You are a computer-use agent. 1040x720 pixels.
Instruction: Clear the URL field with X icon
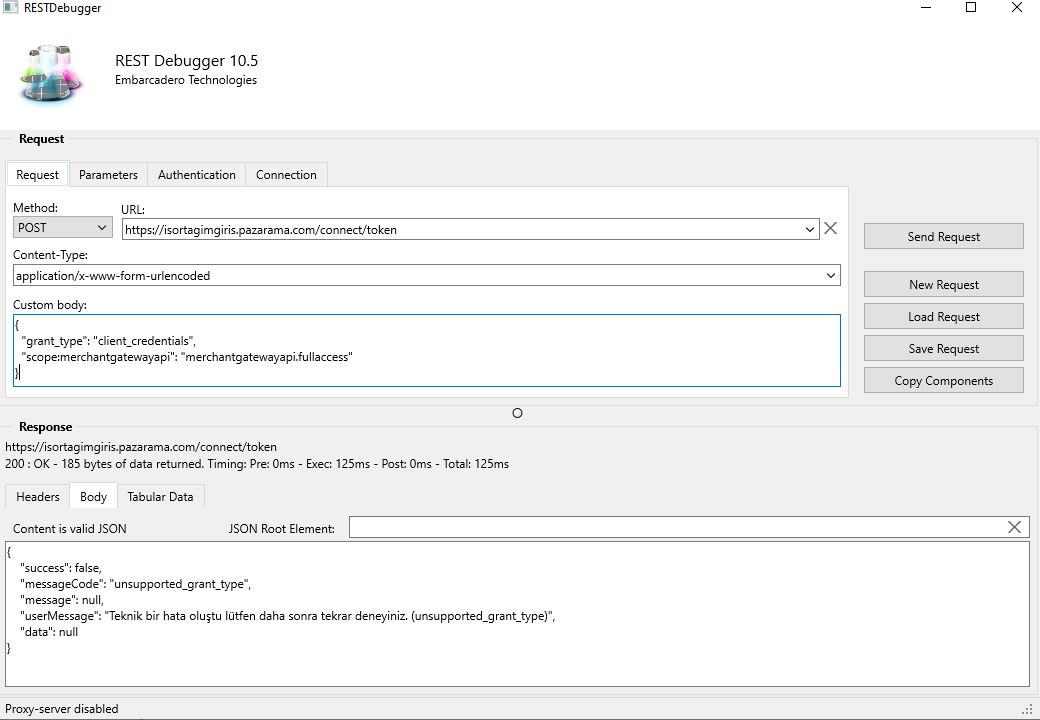(830, 229)
